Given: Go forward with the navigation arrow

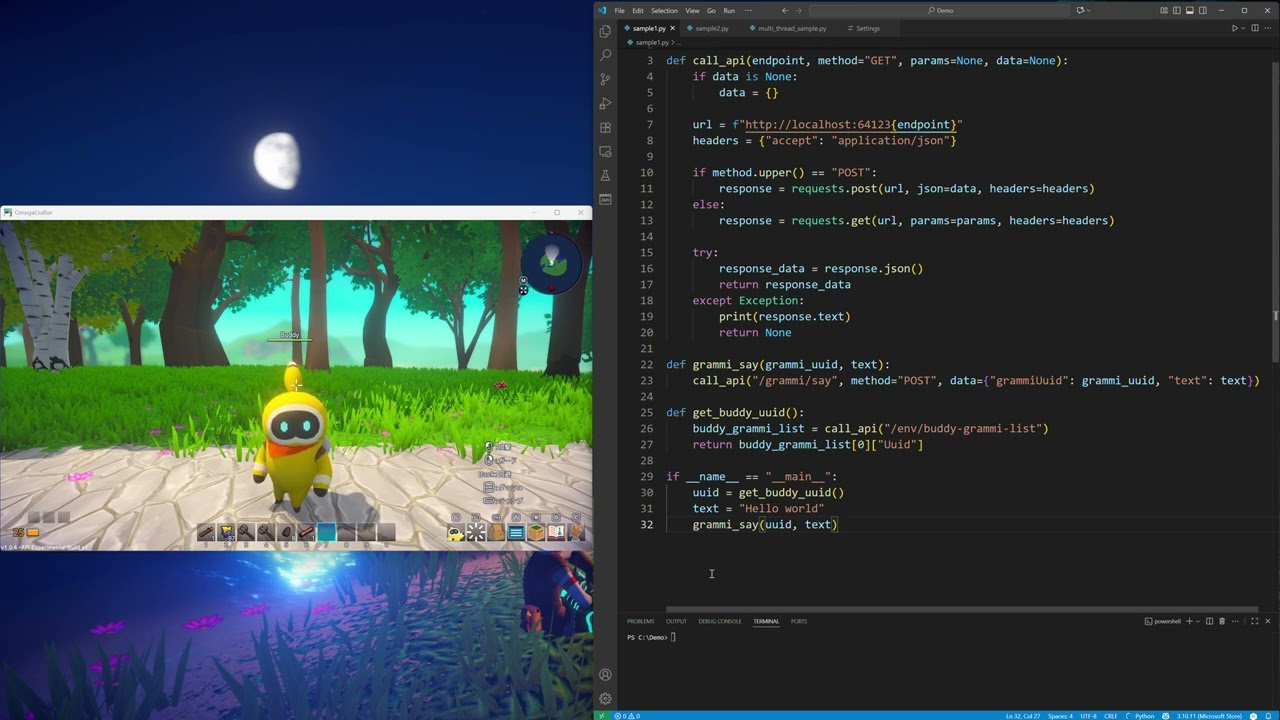Looking at the screenshot, I should 798,10.
